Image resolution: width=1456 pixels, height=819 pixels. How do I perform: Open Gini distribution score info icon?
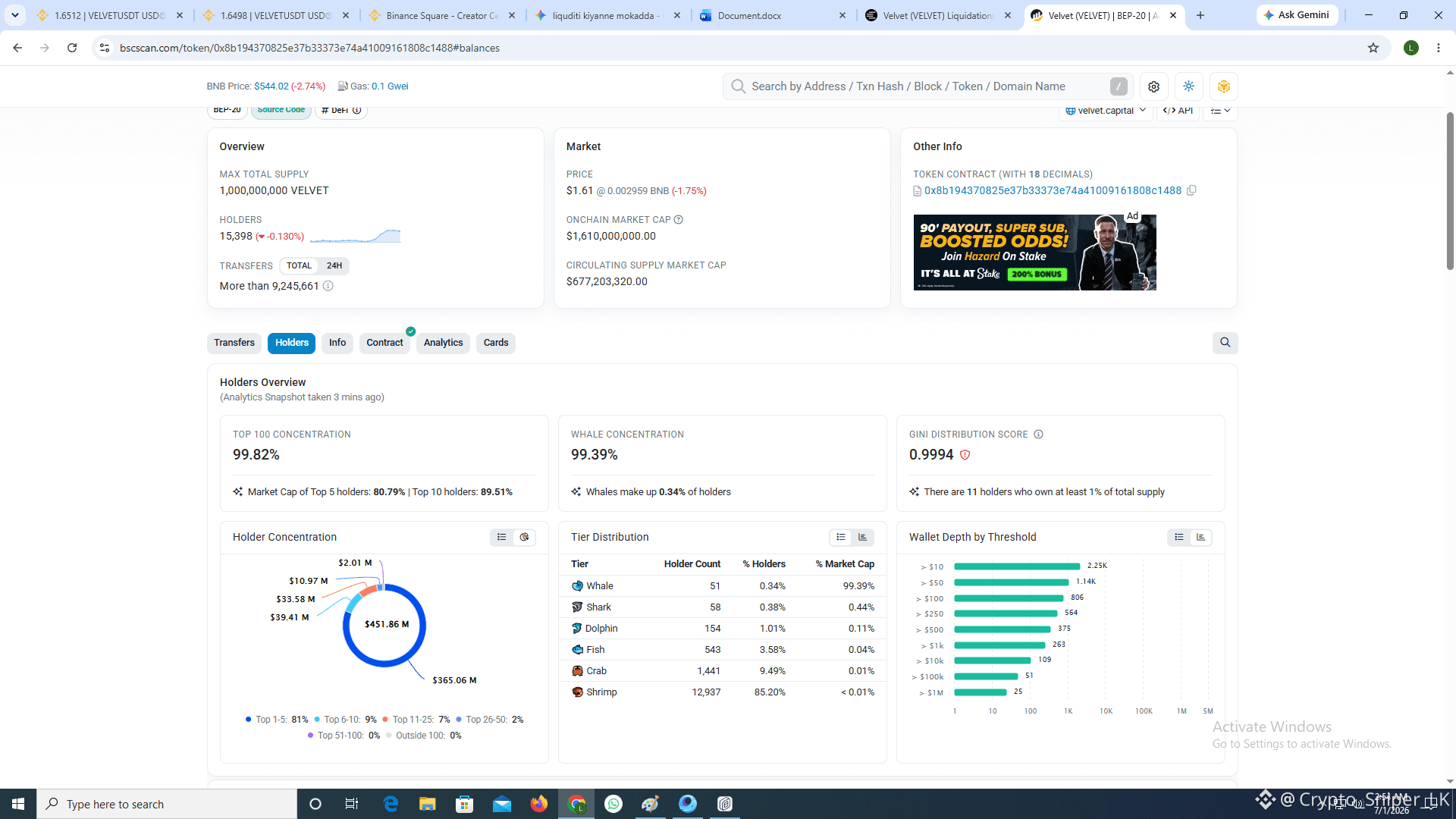1038,435
